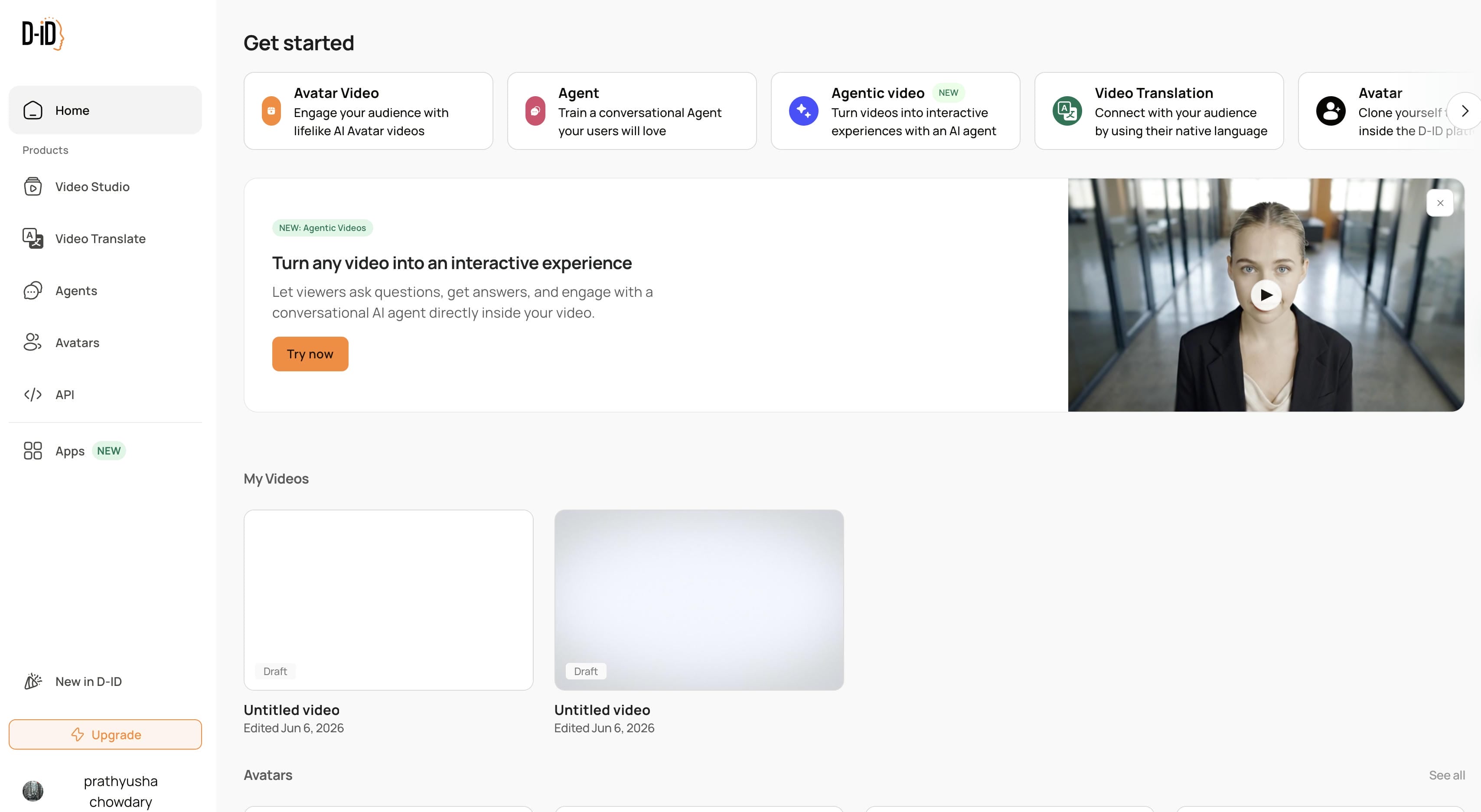Open the first blank draft video thumbnail
The width and height of the screenshot is (1481, 812).
tap(388, 600)
